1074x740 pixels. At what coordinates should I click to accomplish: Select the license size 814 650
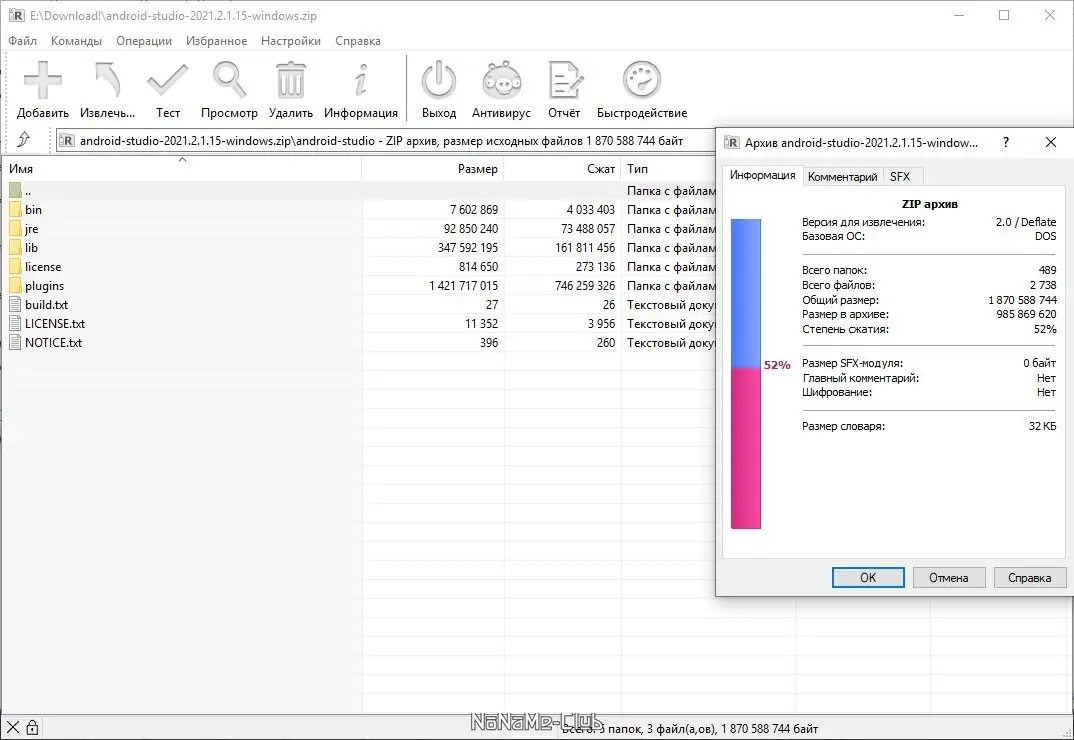478,267
